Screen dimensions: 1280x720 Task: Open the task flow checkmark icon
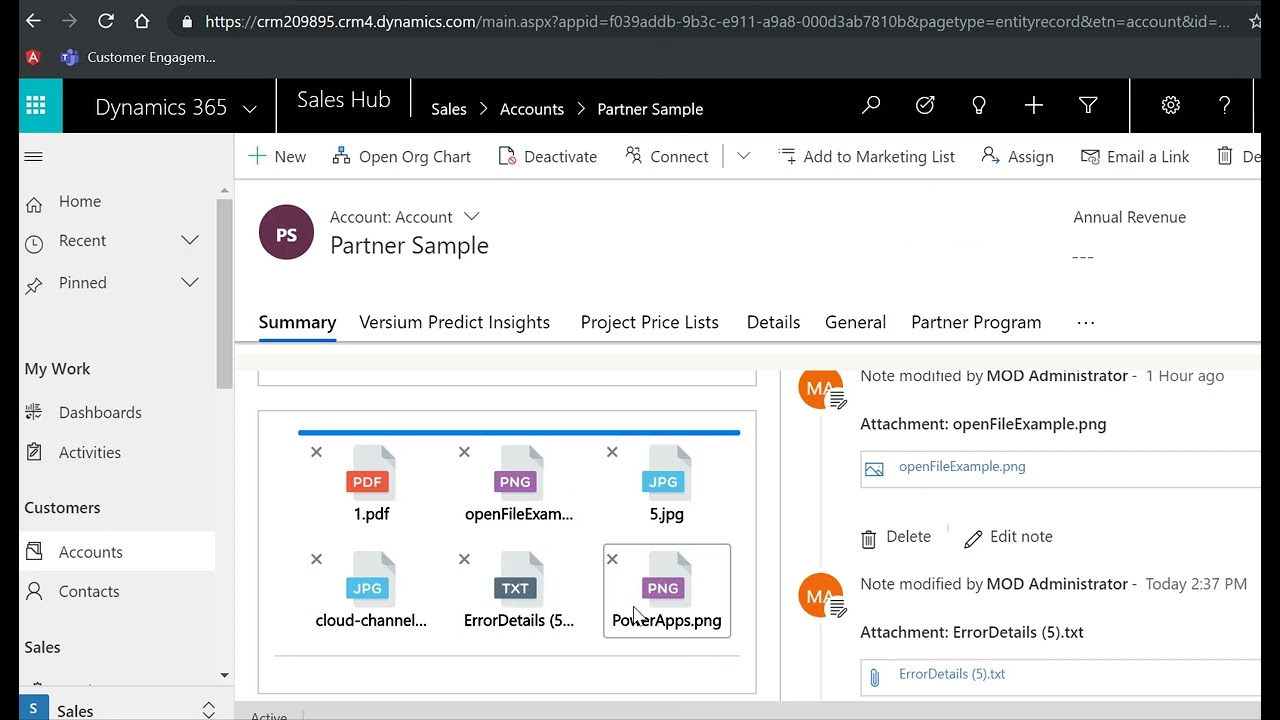point(925,106)
